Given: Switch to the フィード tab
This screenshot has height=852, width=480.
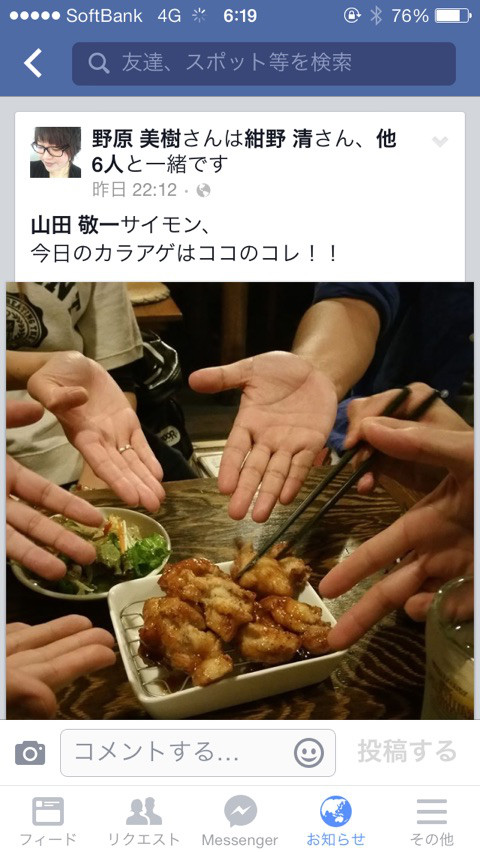Looking at the screenshot, I should (48, 821).
